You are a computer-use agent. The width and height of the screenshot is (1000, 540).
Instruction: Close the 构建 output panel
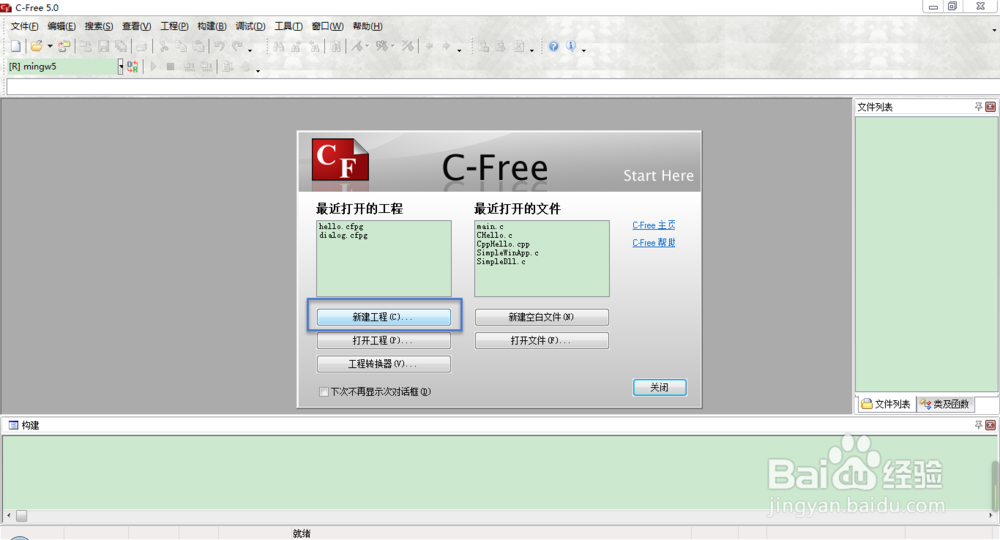point(990,425)
